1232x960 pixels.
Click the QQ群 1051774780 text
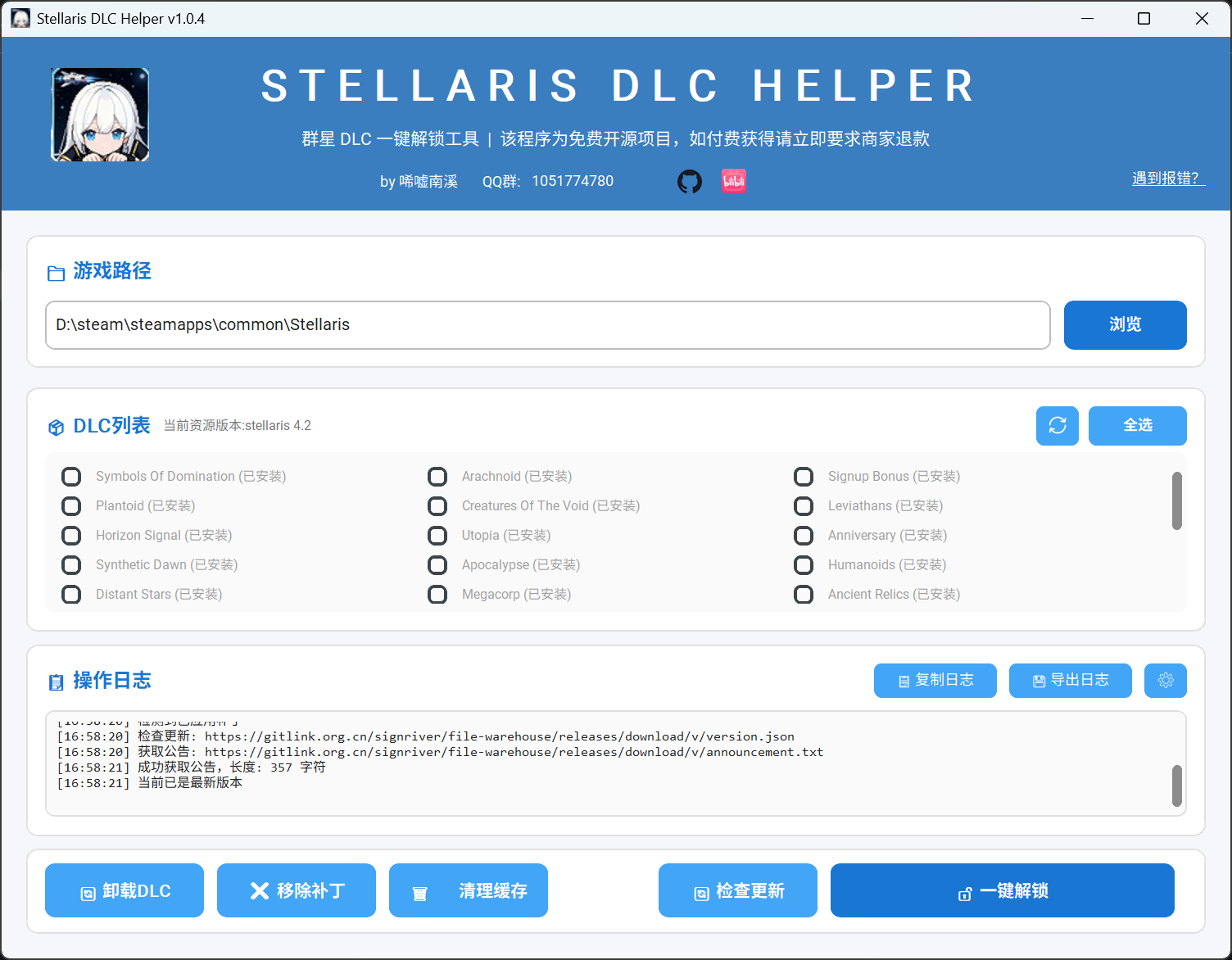(x=548, y=181)
